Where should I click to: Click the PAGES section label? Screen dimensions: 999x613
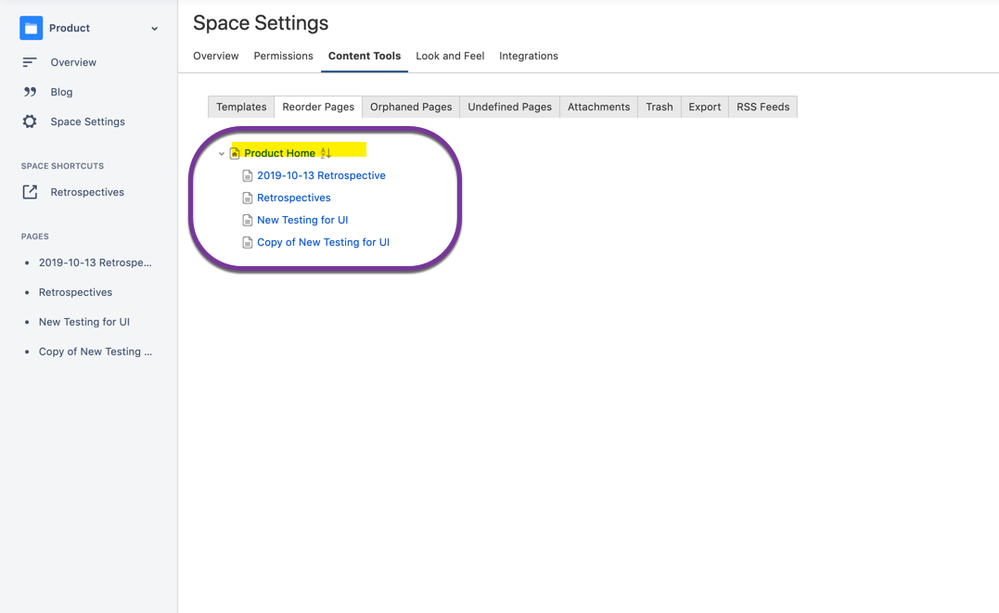click(x=35, y=236)
